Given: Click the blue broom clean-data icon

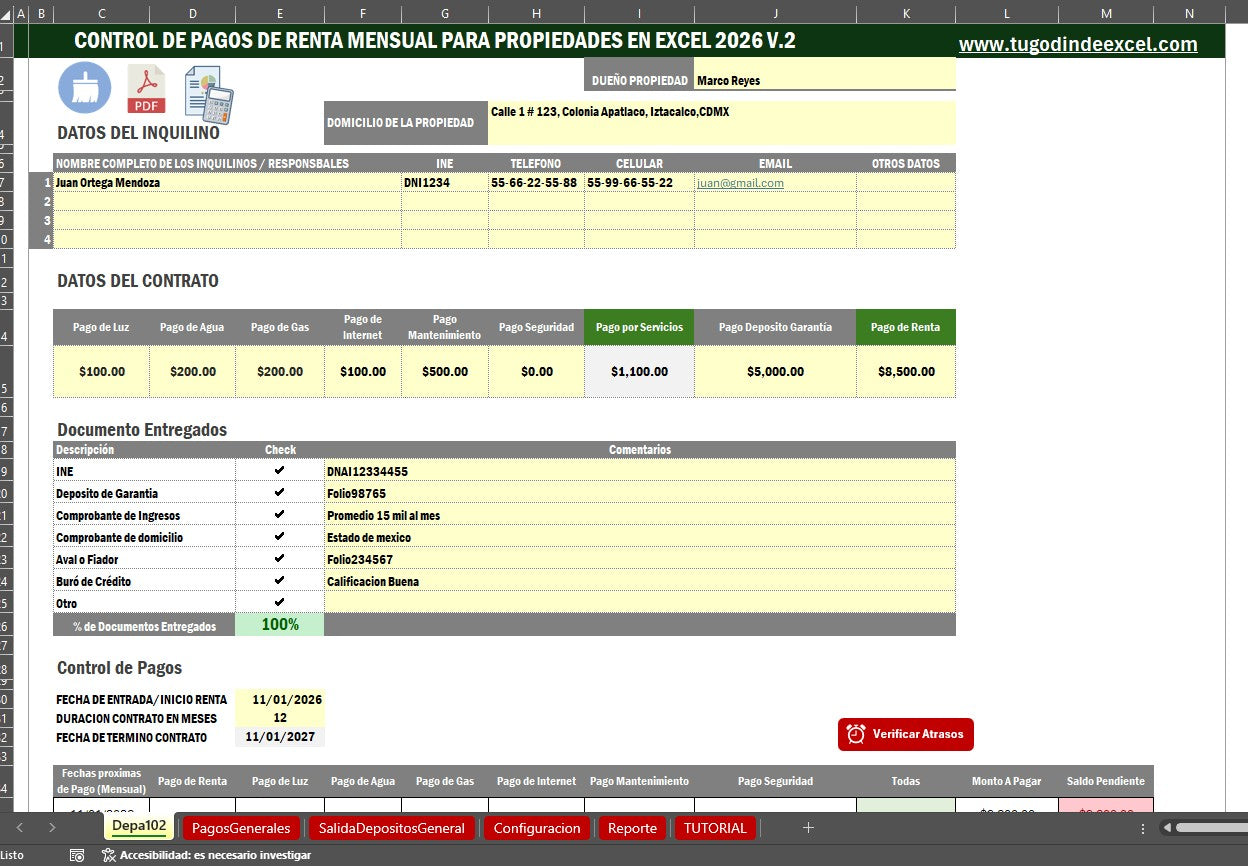Looking at the screenshot, I should click(84, 88).
